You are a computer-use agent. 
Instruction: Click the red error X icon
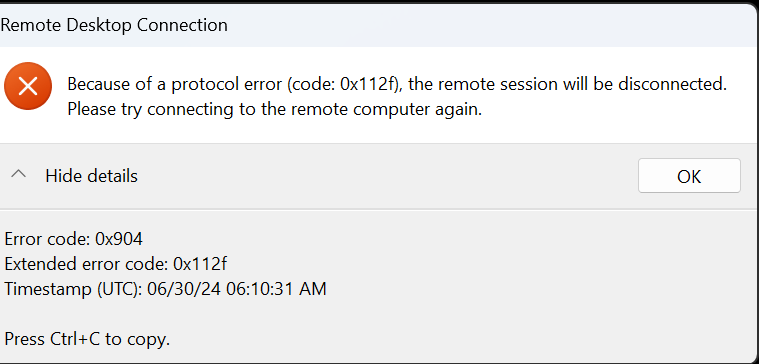click(x=28, y=86)
